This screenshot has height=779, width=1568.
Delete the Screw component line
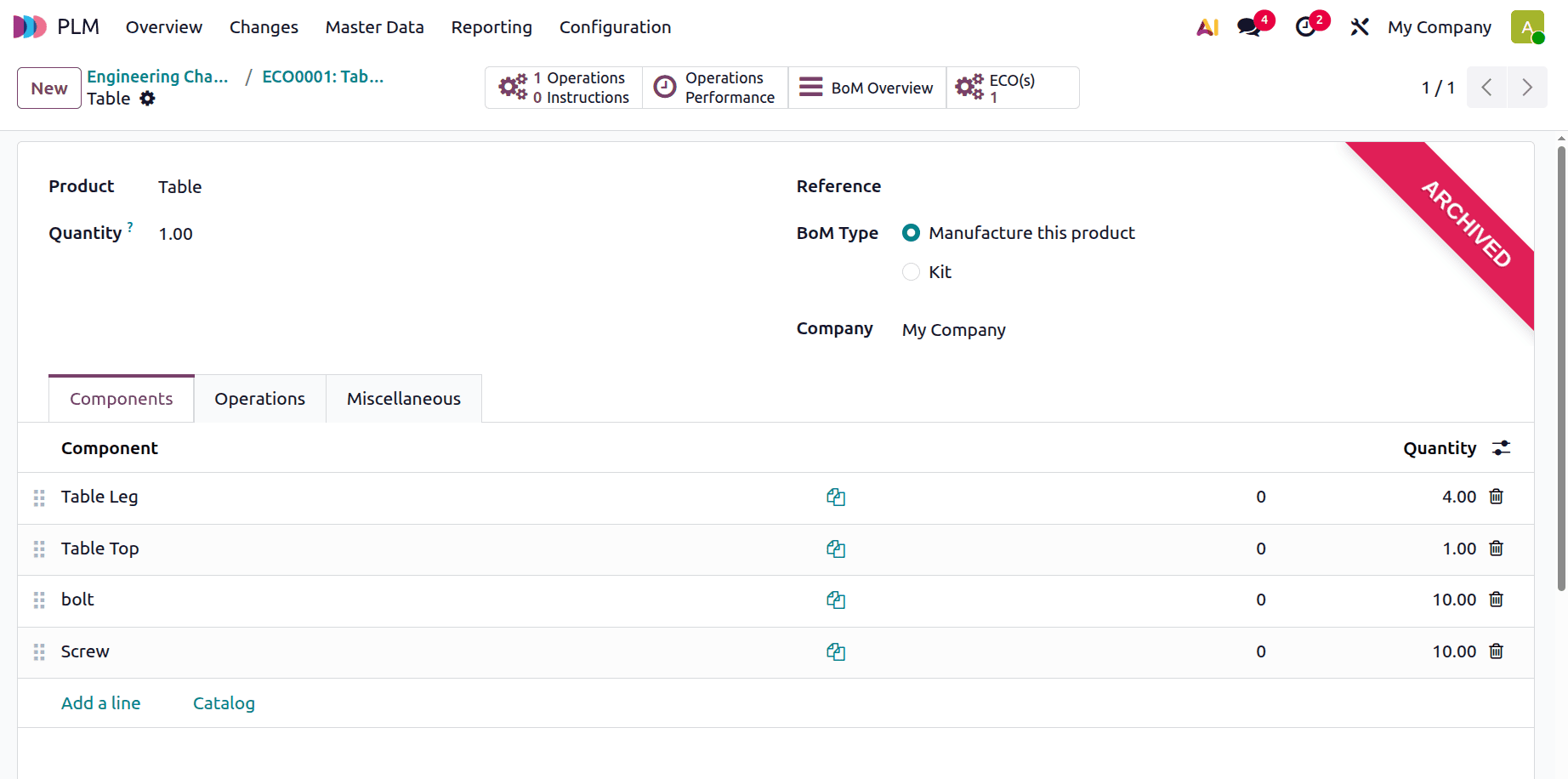coord(1497,651)
